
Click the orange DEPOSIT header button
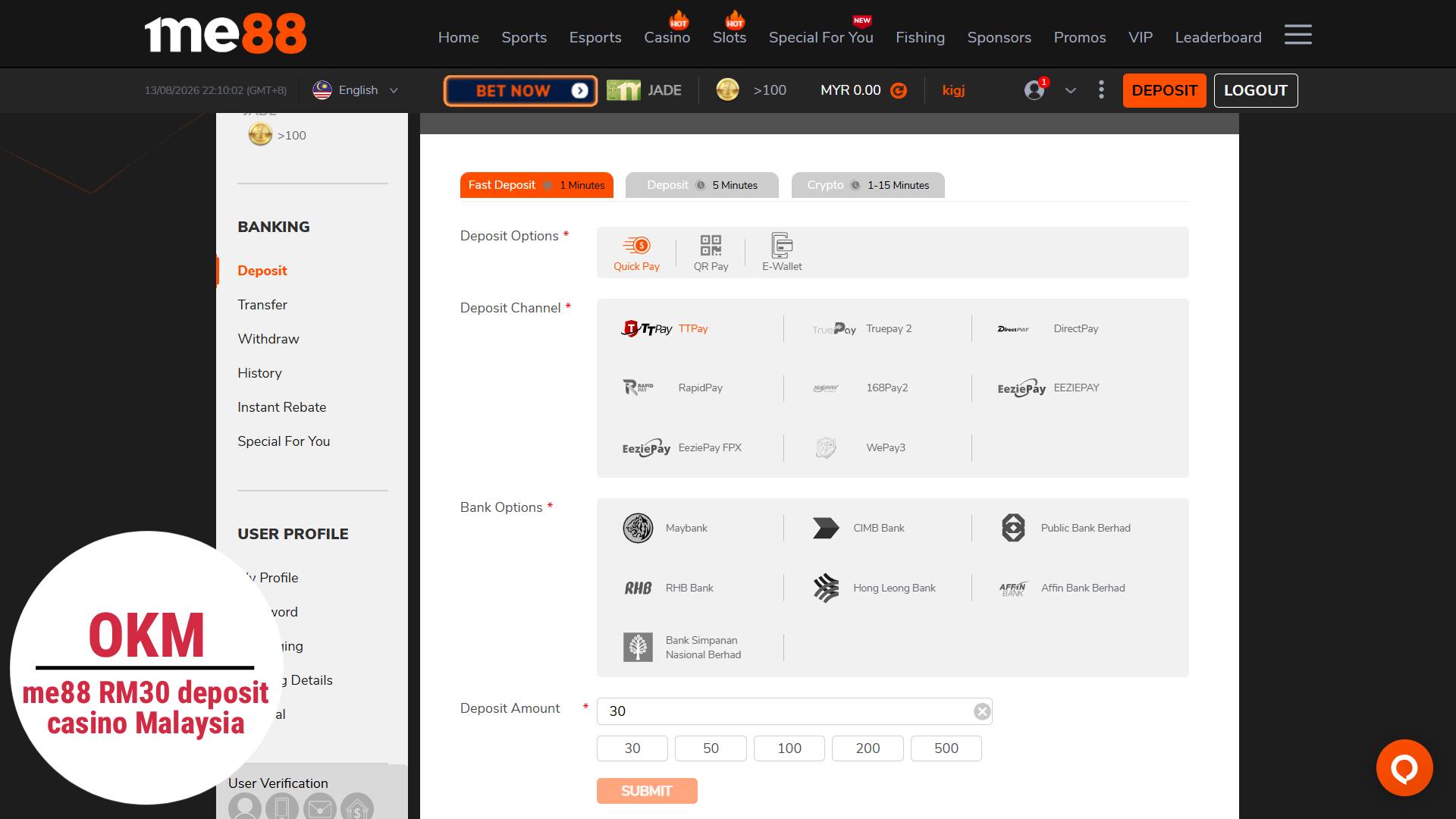point(1164,90)
